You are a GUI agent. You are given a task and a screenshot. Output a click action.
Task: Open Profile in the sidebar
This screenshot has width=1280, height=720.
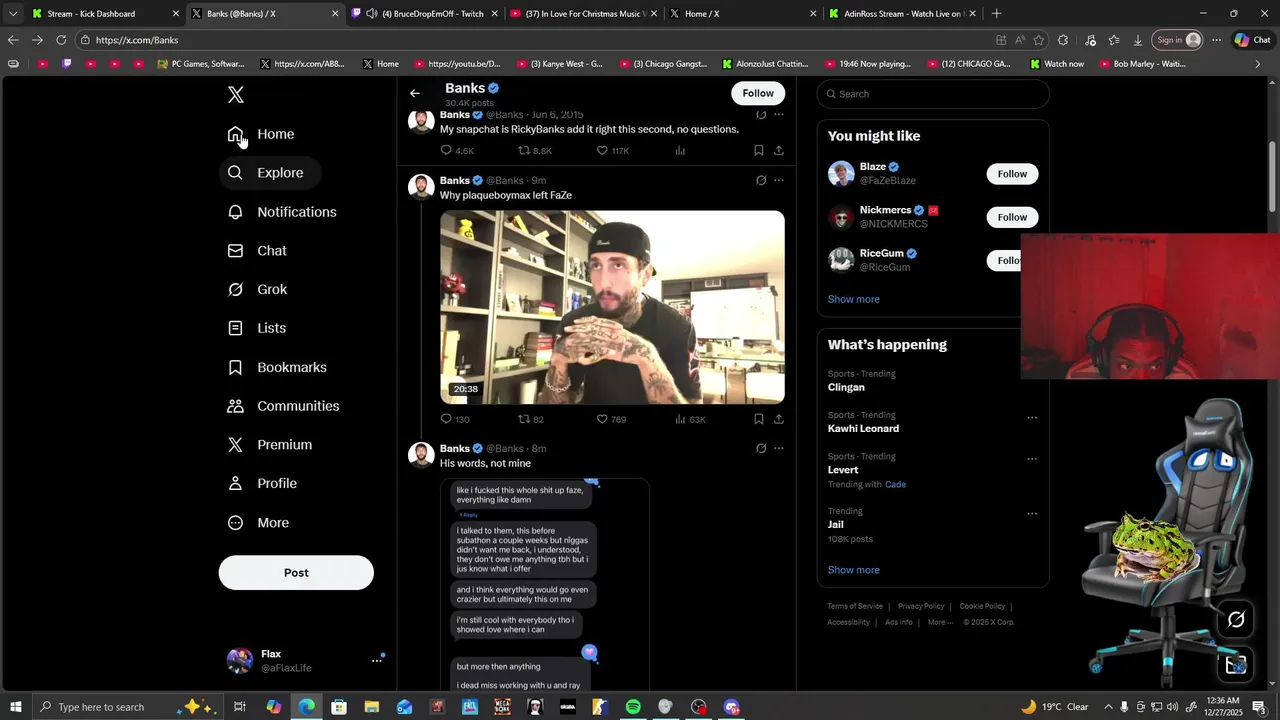[x=262, y=483]
